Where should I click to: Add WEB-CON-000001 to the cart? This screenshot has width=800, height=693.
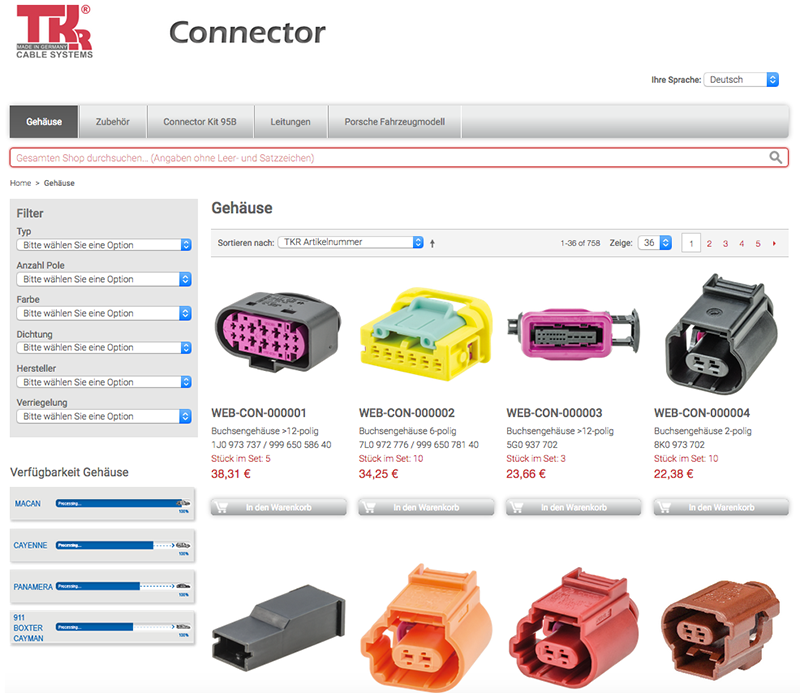pyautogui.click(x=279, y=507)
